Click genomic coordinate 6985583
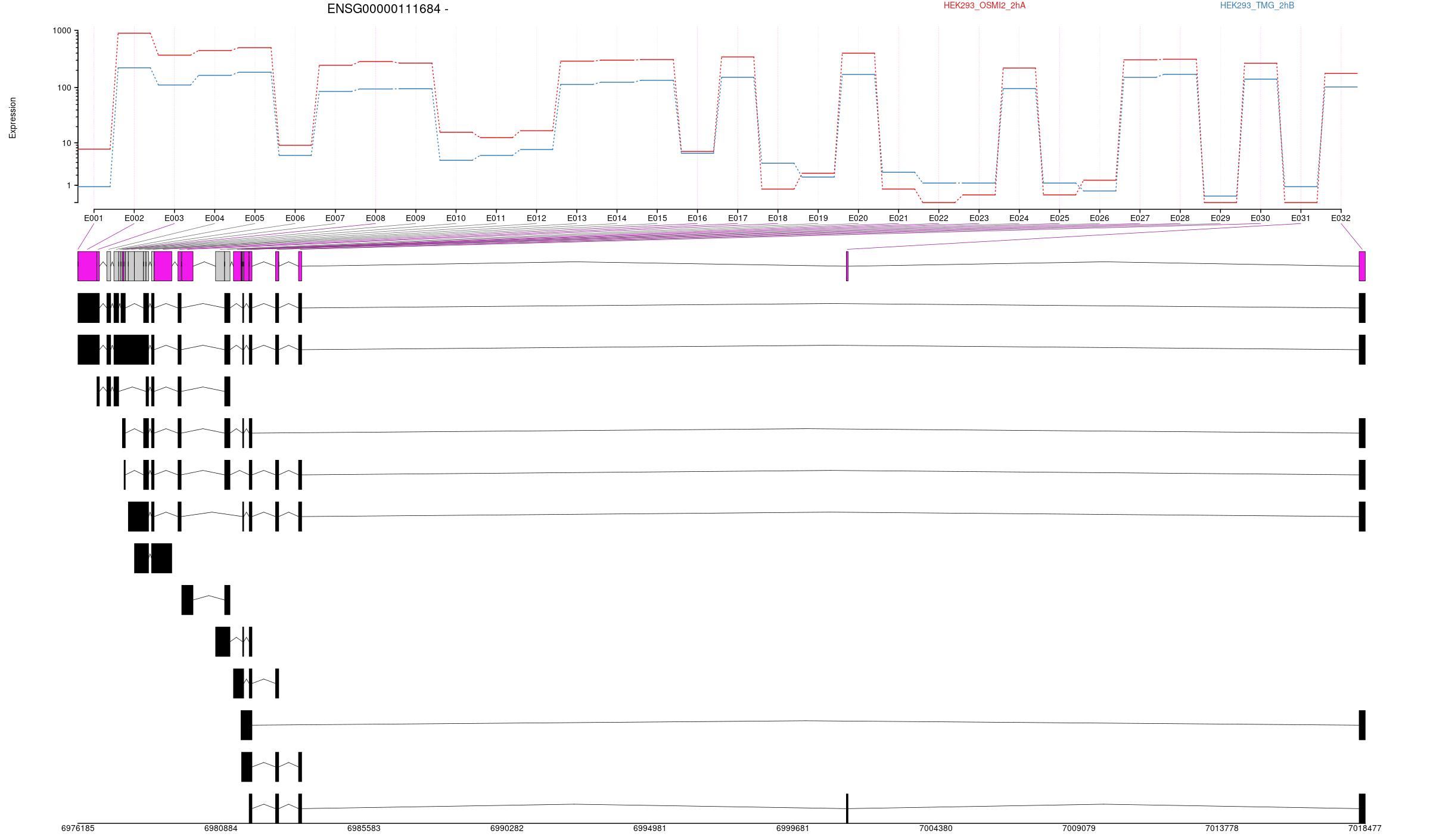Image resolution: width=1430 pixels, height=840 pixels. click(364, 828)
